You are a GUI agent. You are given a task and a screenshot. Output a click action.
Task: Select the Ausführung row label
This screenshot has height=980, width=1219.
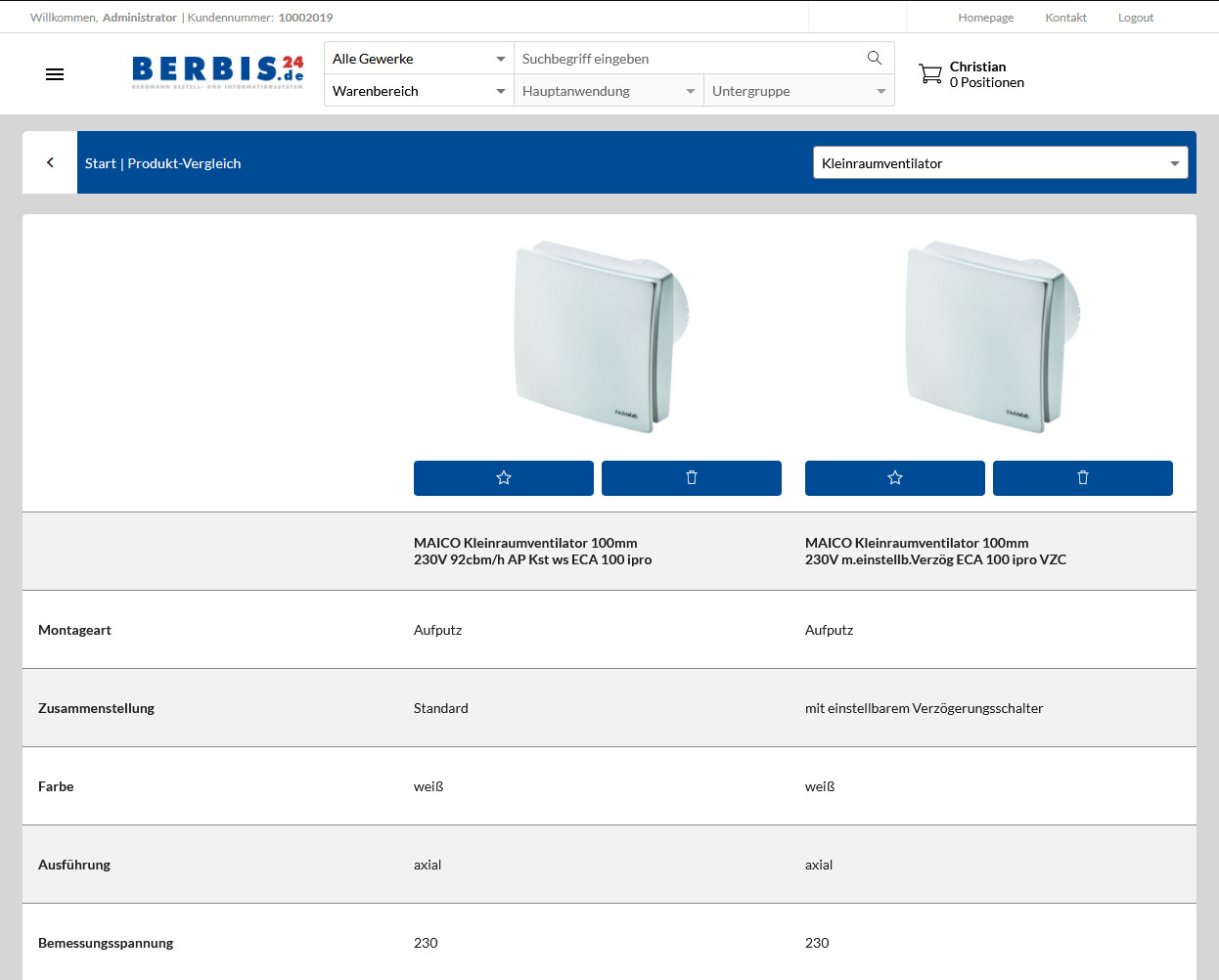point(74,865)
